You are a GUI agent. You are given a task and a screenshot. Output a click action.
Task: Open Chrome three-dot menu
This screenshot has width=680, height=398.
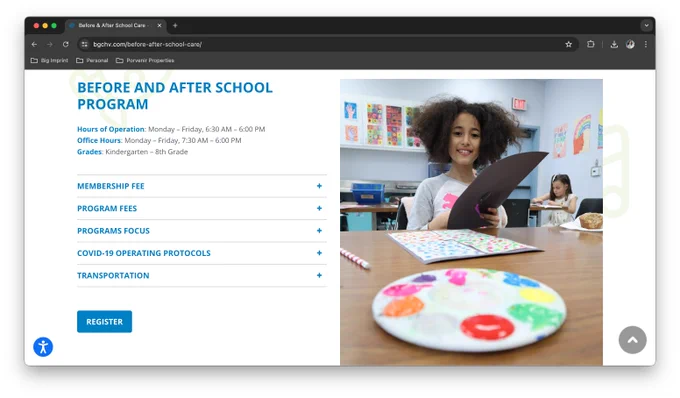pyautogui.click(x=646, y=44)
